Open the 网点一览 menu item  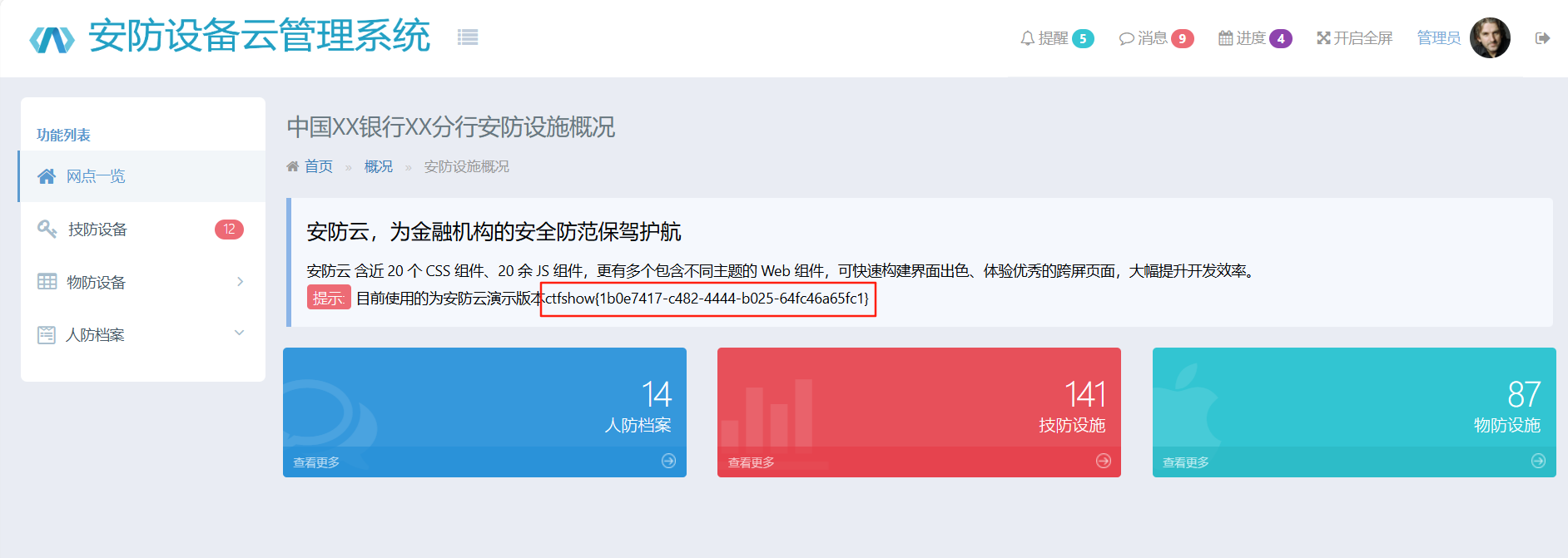pyautogui.click(x=142, y=176)
